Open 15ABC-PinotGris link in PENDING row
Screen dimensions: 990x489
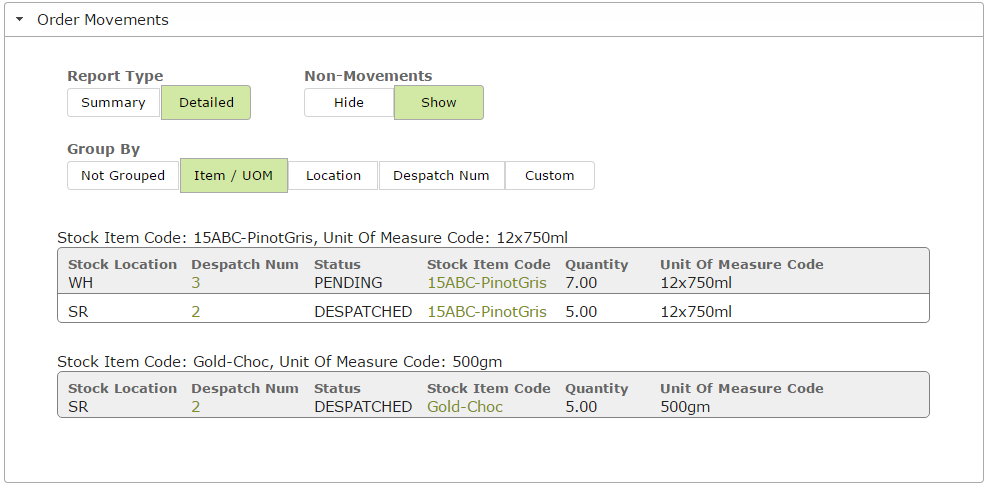pyautogui.click(x=487, y=282)
